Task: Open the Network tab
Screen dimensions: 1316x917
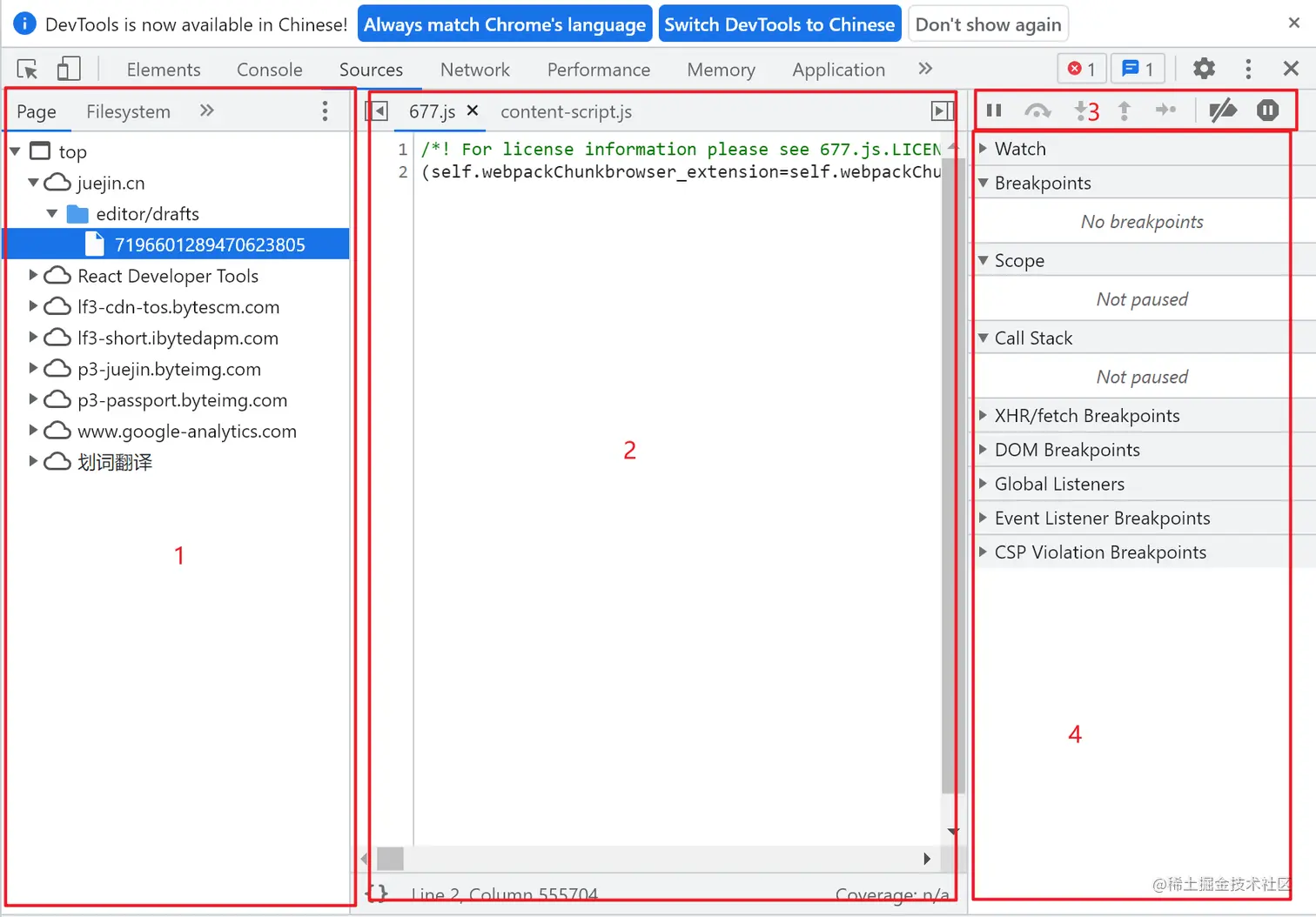Action: pos(475,70)
